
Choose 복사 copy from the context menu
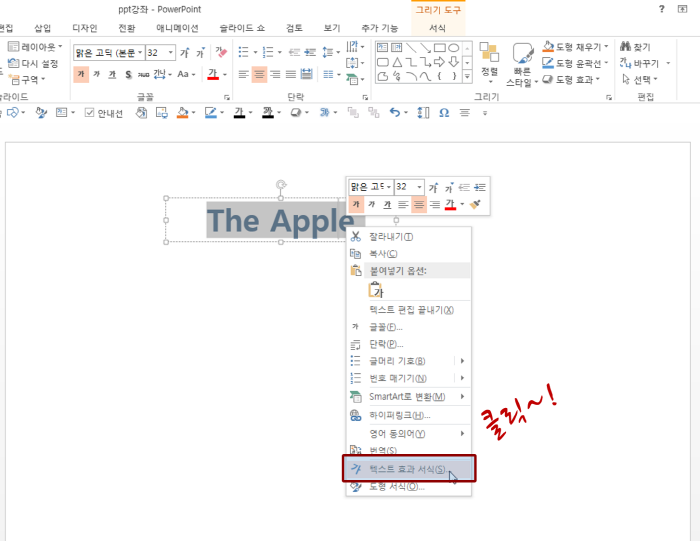[x=409, y=254]
